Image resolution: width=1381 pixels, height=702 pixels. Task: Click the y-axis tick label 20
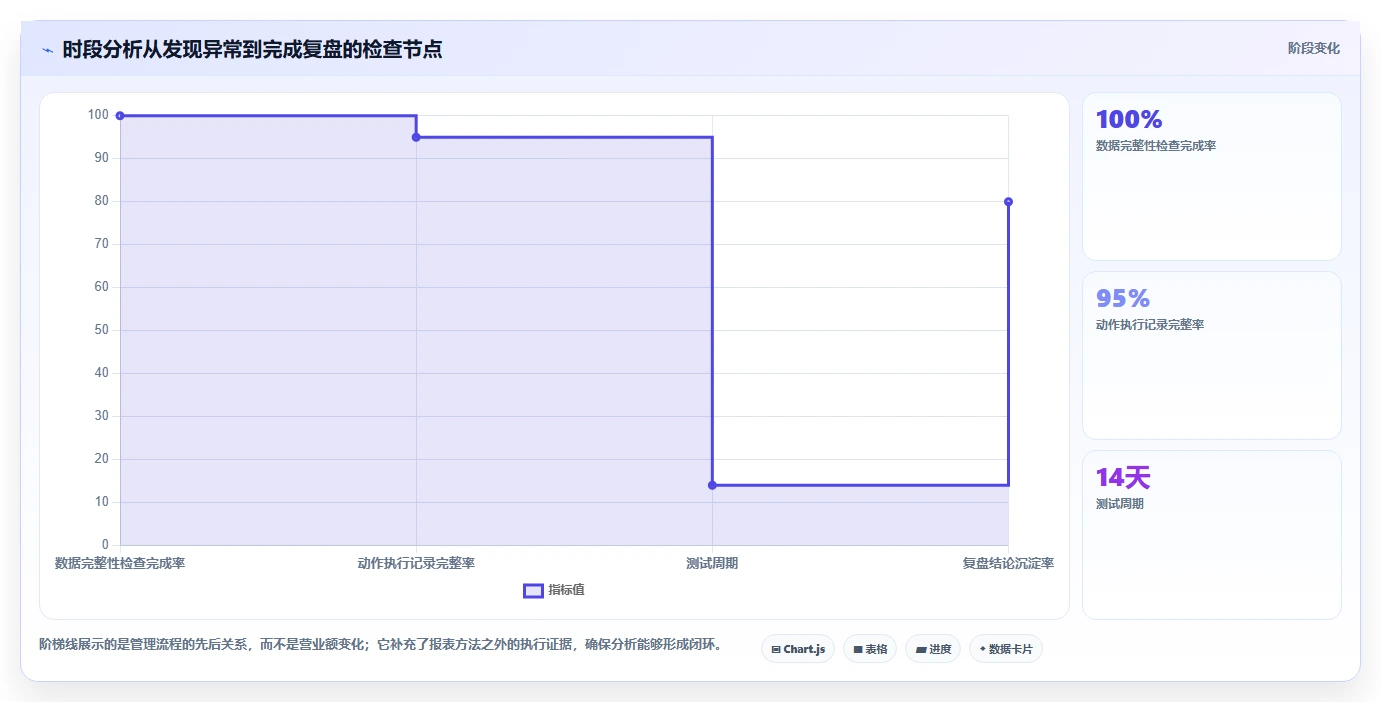point(101,459)
